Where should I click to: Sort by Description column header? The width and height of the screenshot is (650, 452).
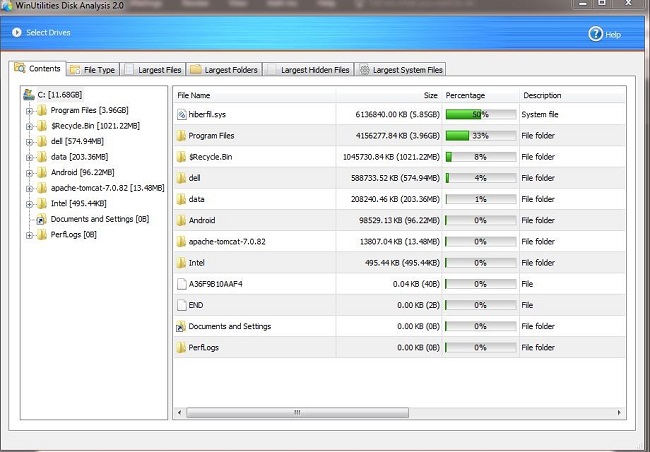tap(572, 95)
